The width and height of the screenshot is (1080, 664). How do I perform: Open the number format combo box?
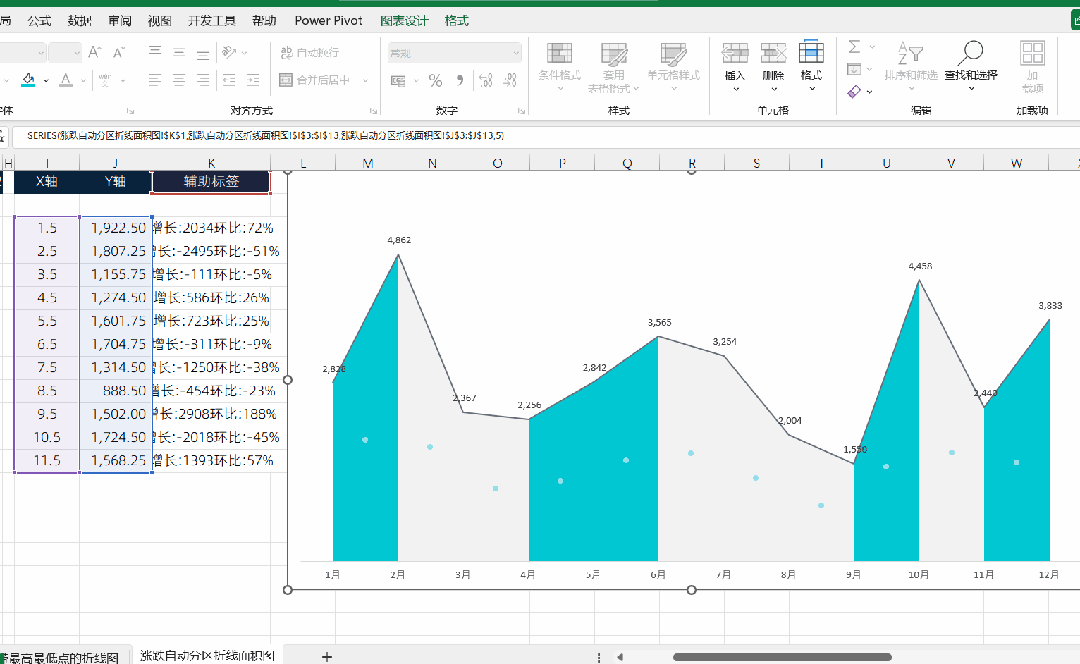pos(455,52)
